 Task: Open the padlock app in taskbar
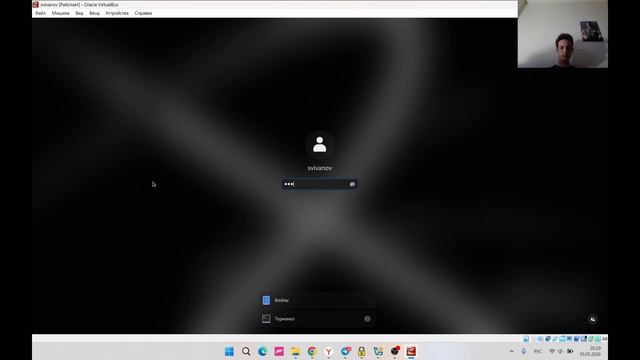[362, 351]
